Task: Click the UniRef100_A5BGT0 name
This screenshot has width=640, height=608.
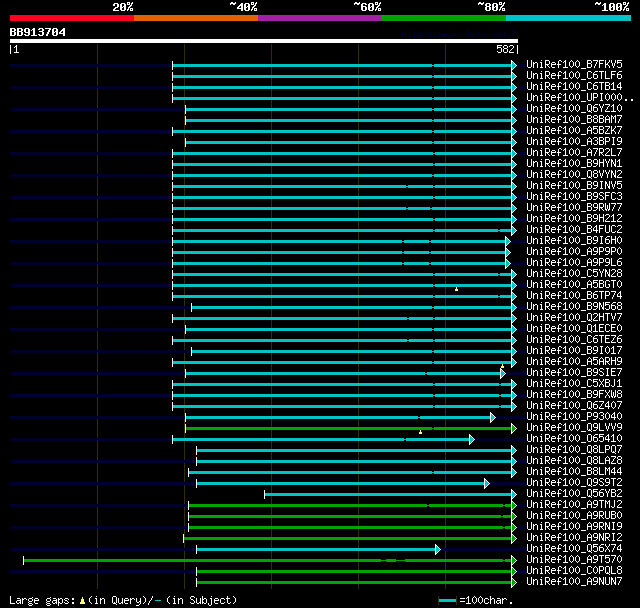Action: click(574, 285)
